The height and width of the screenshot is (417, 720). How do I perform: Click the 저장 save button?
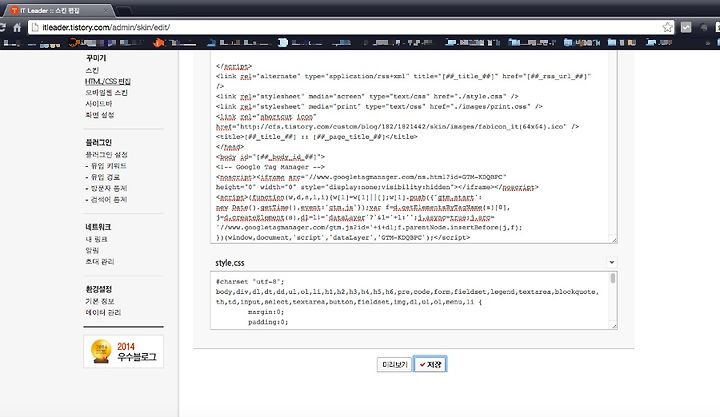click(430, 364)
